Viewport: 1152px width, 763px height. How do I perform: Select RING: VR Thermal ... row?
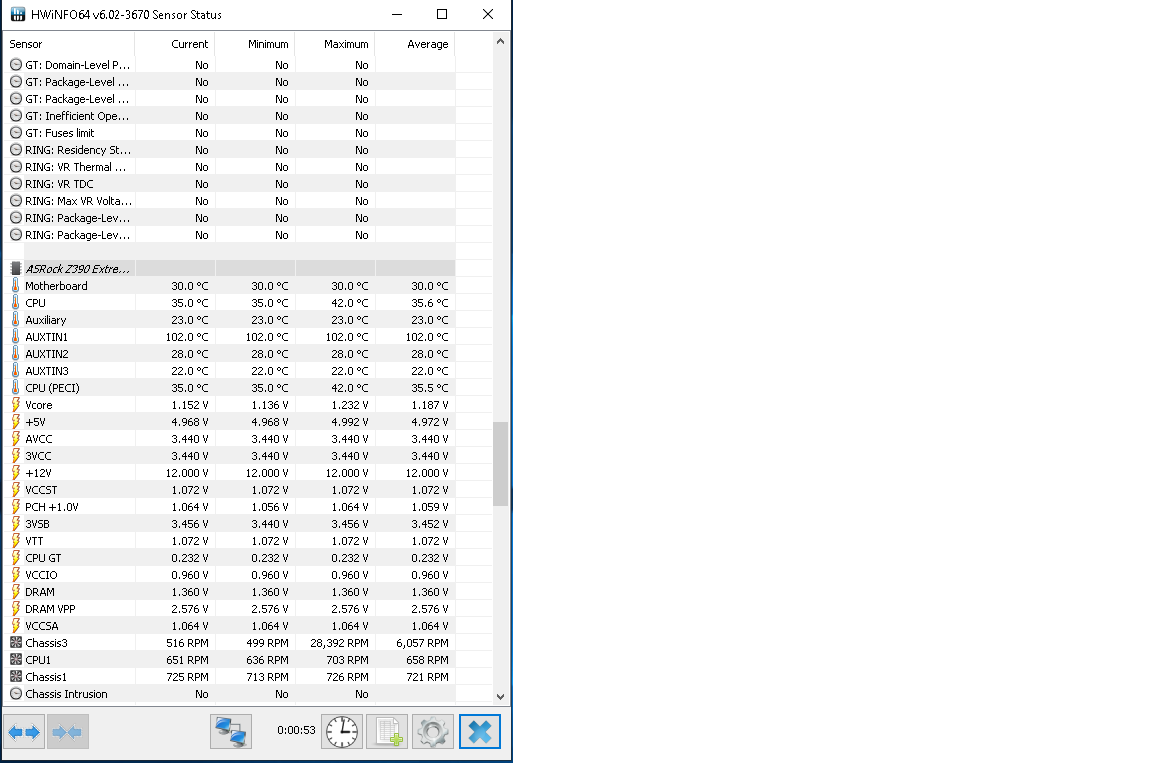230,167
